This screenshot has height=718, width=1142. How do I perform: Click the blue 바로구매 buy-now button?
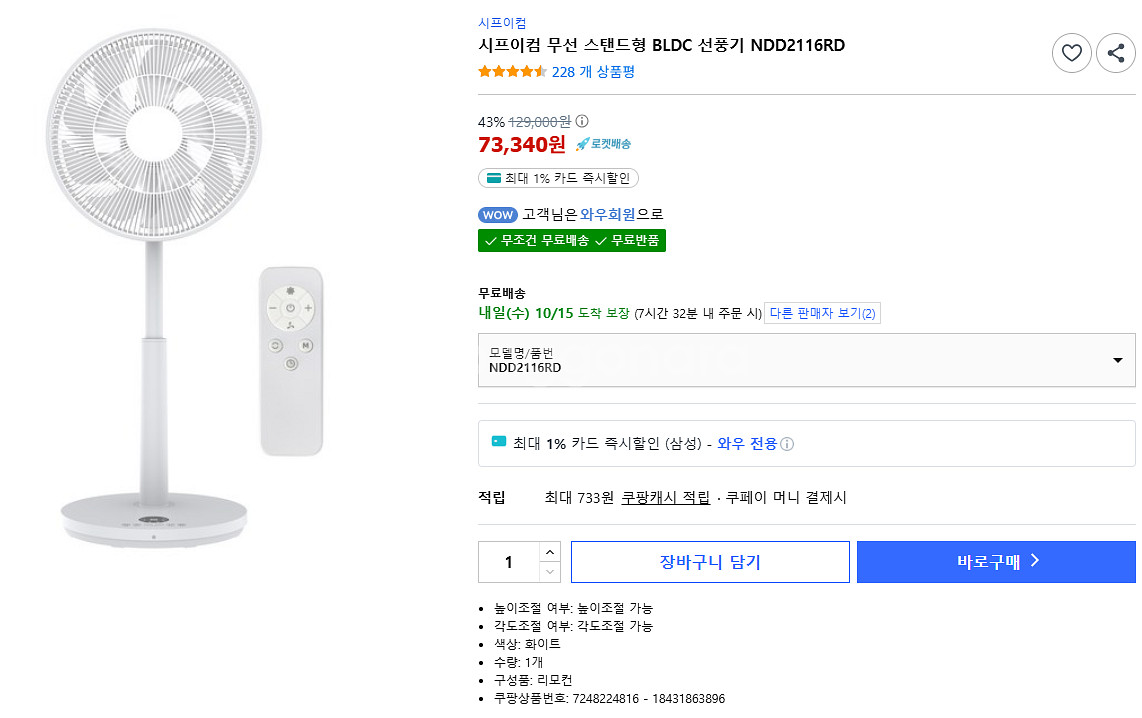pos(995,562)
